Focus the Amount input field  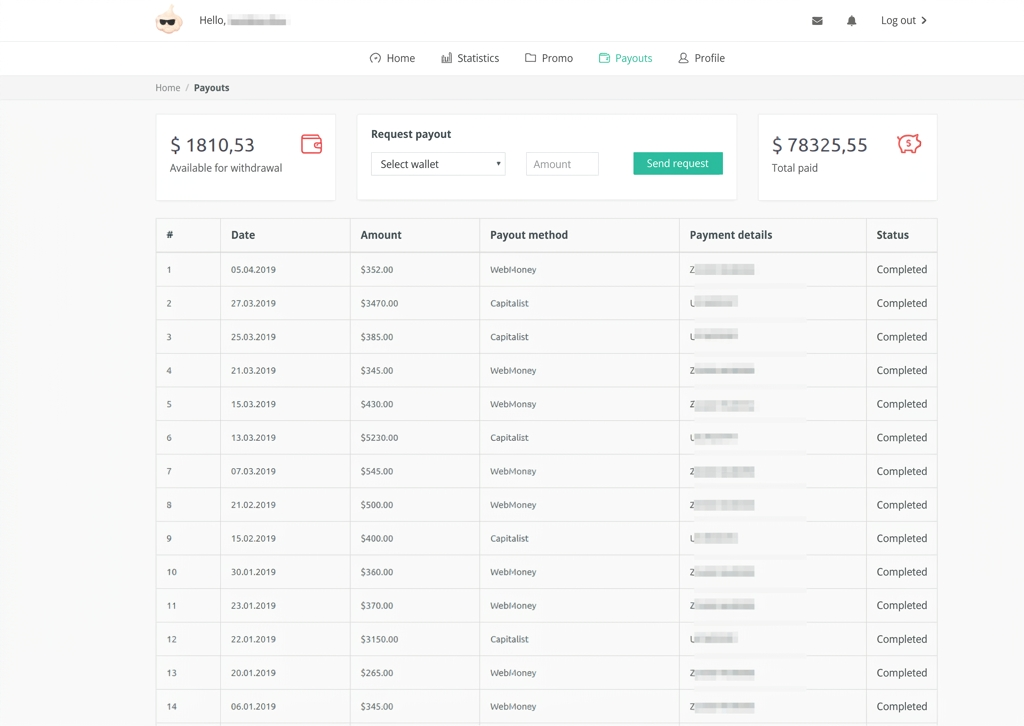tap(562, 164)
